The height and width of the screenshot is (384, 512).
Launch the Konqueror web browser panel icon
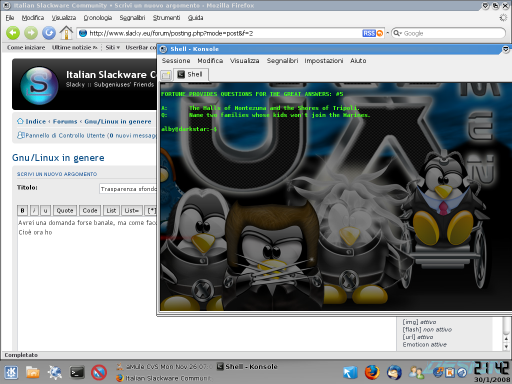55,372
